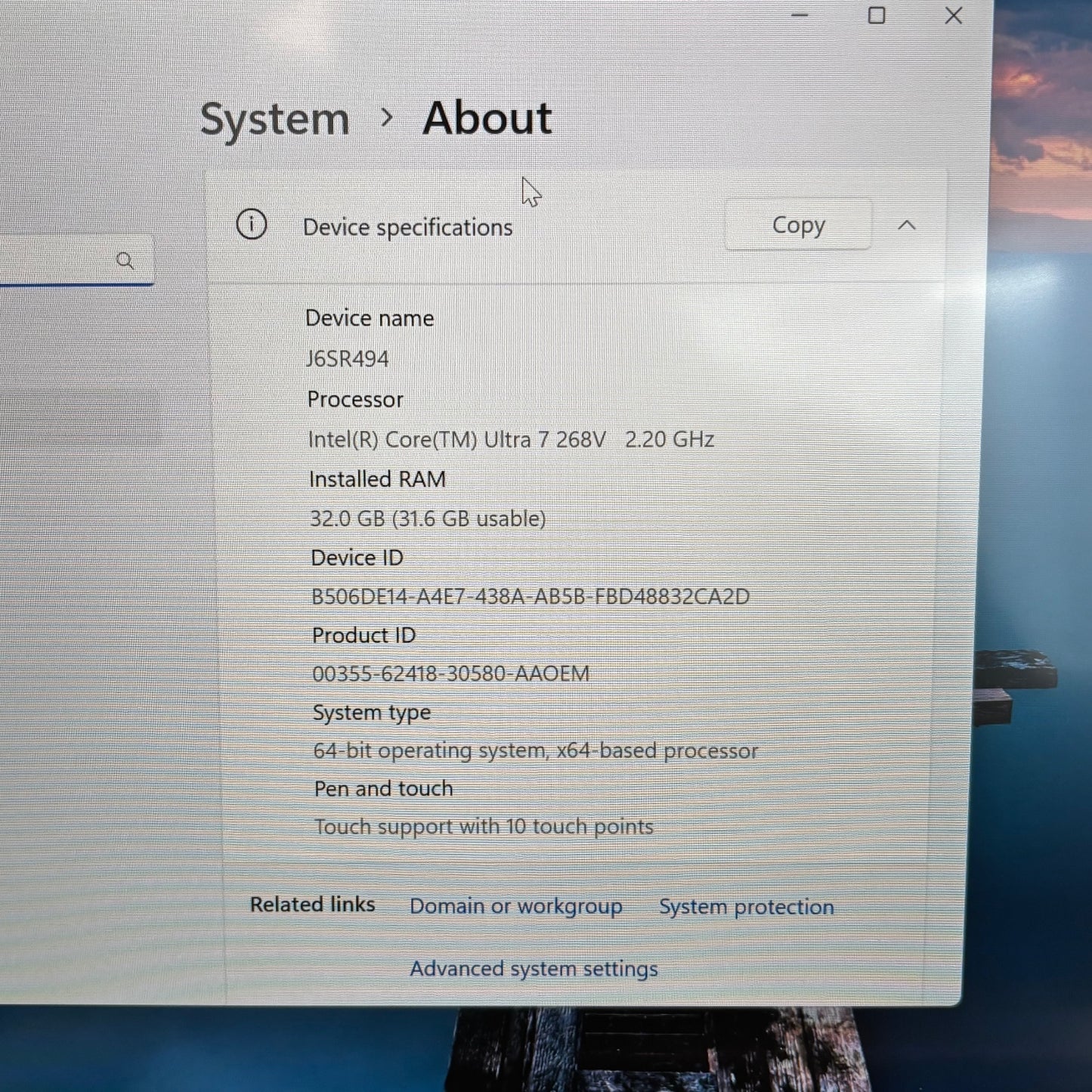
Task: Click the device name value J6SR494
Action: [x=348, y=359]
